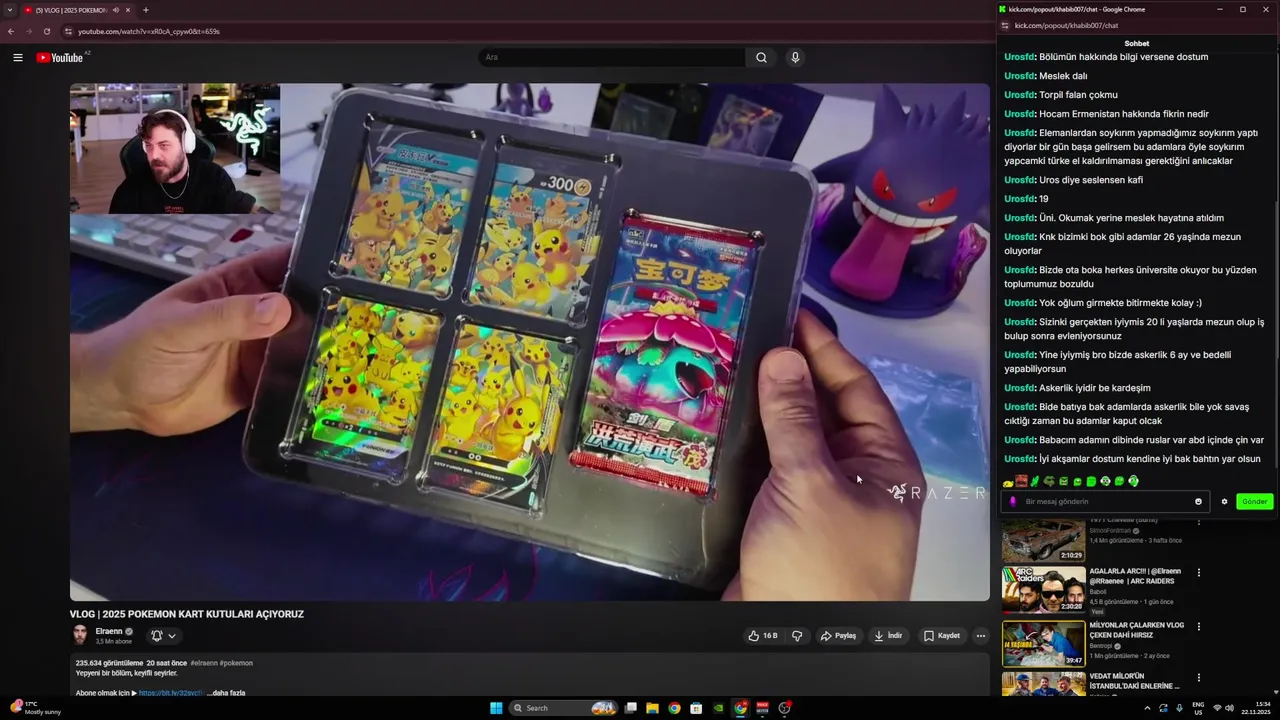Open MİLYONLAR ÇALARKEN VLOG video thumbnail
Viewport: 1280px width, 720px height.
(x=1043, y=644)
